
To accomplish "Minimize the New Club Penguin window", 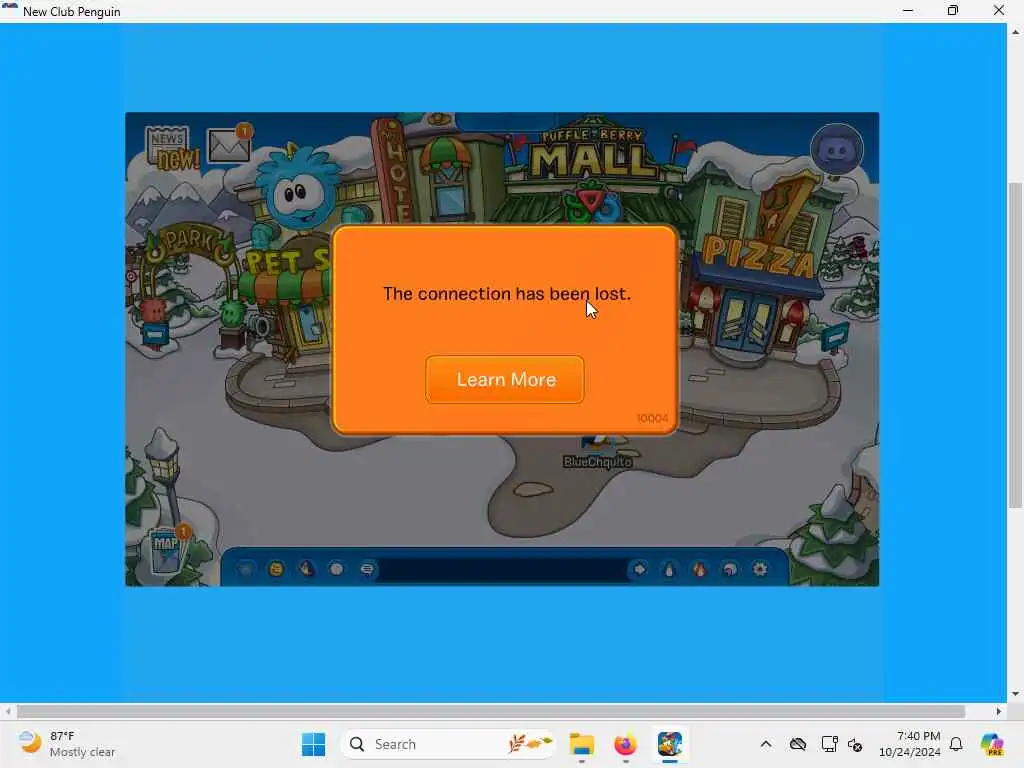I will [908, 10].
